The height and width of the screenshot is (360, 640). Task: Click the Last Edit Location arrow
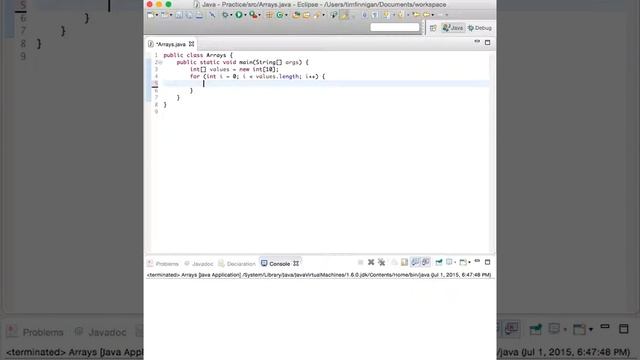pyautogui.click(x=416, y=15)
